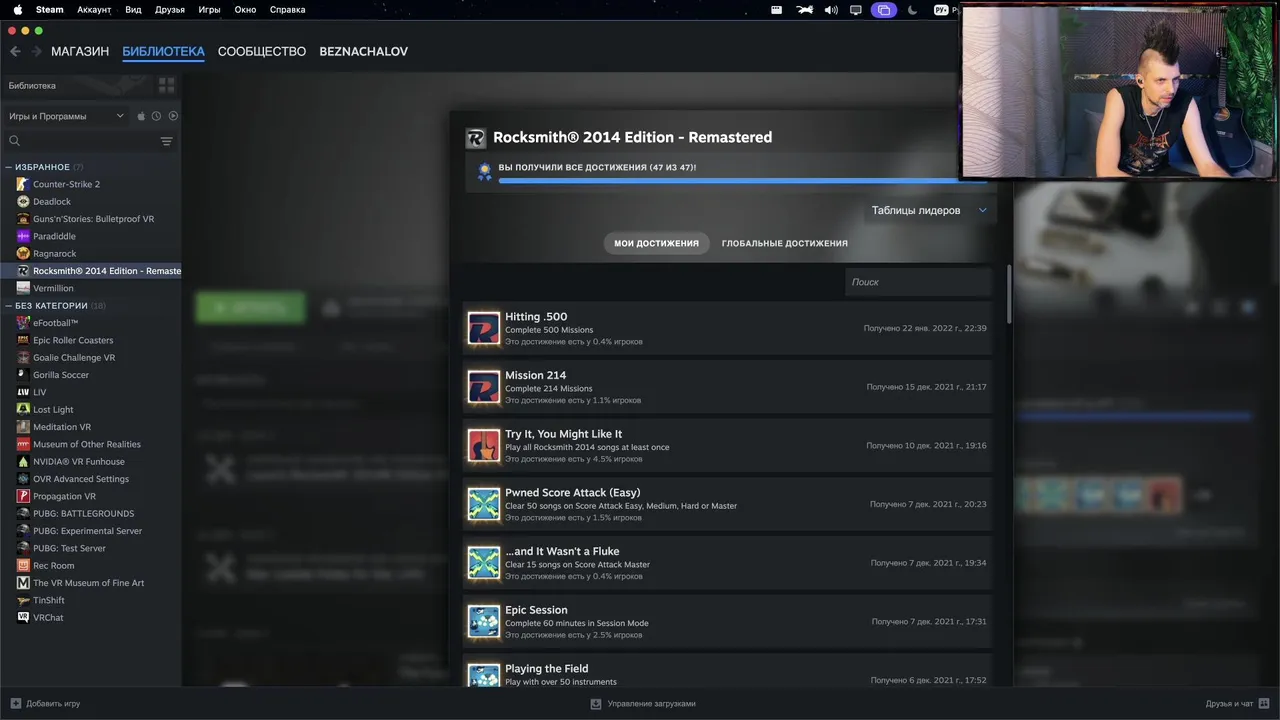Click the Try It, You Might Like It icon

coord(484,445)
